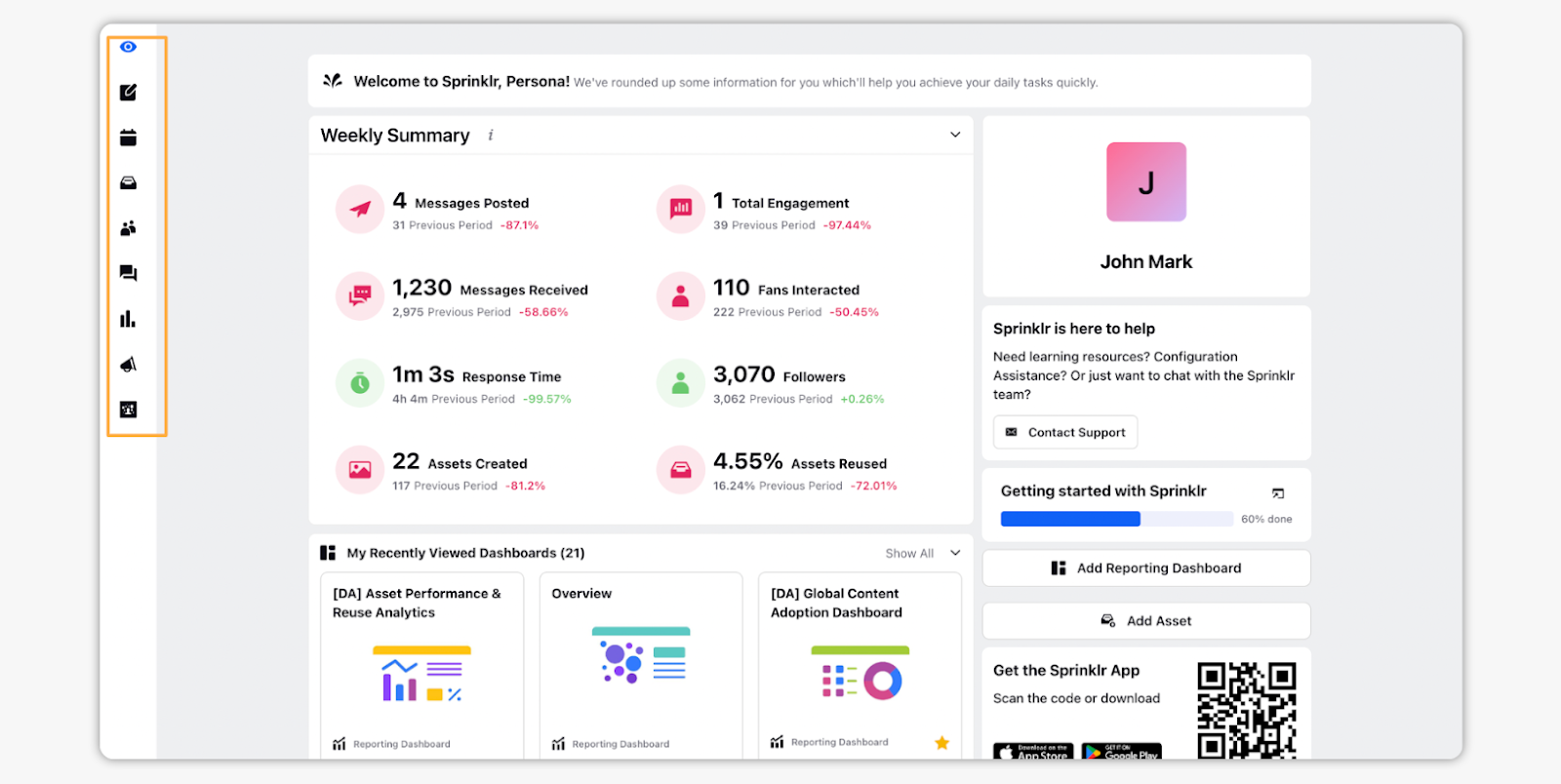Image resolution: width=1561 pixels, height=784 pixels.
Task: Open the Getting started with Sprinklr expand icon
Action: coord(1278,492)
